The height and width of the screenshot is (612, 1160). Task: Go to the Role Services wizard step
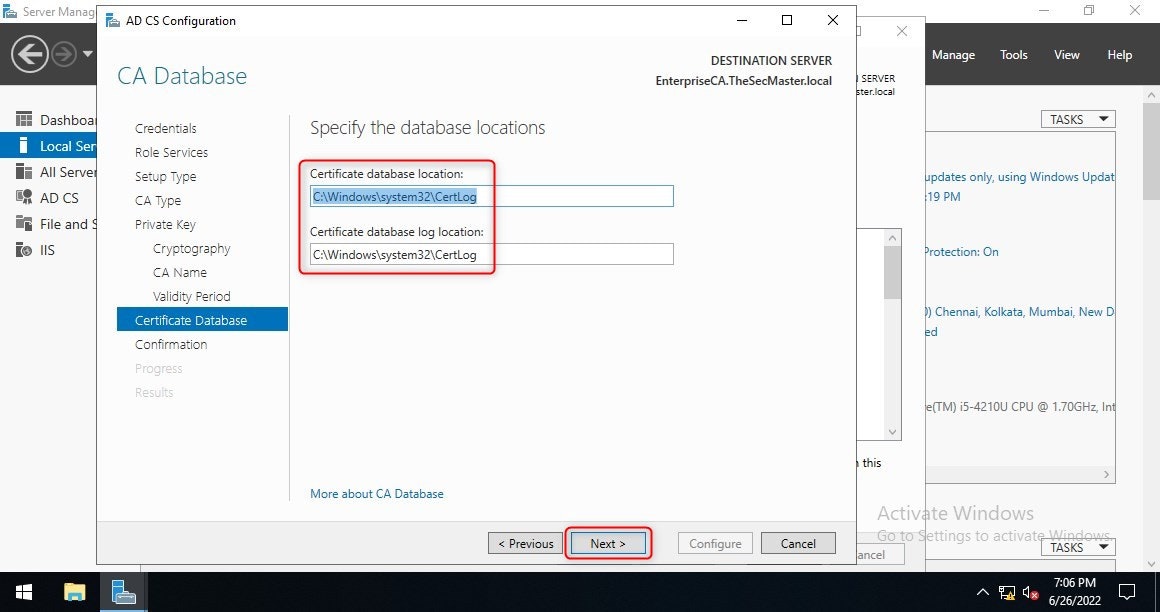[171, 152]
